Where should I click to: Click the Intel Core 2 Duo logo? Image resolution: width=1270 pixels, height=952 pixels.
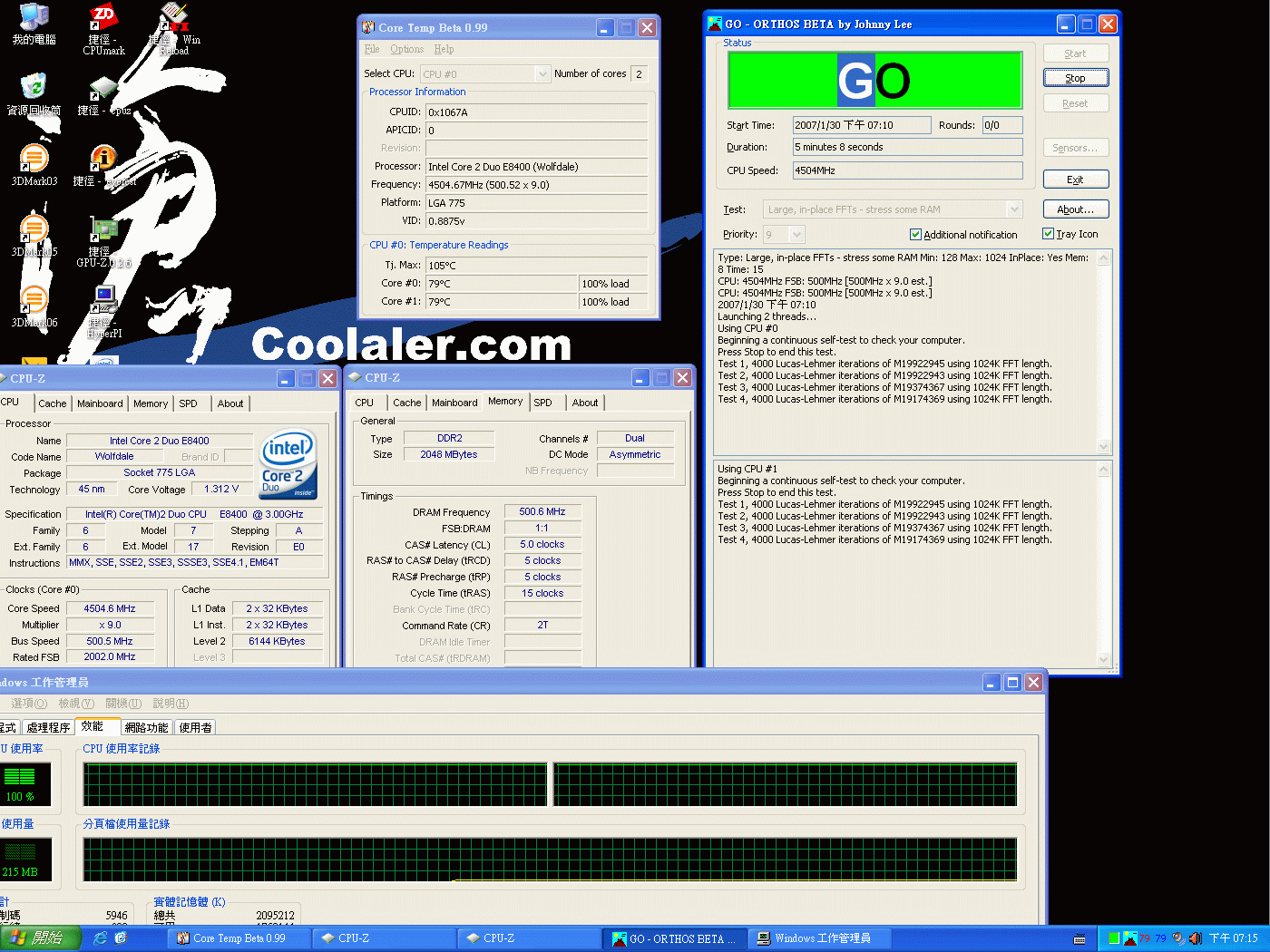point(288,463)
